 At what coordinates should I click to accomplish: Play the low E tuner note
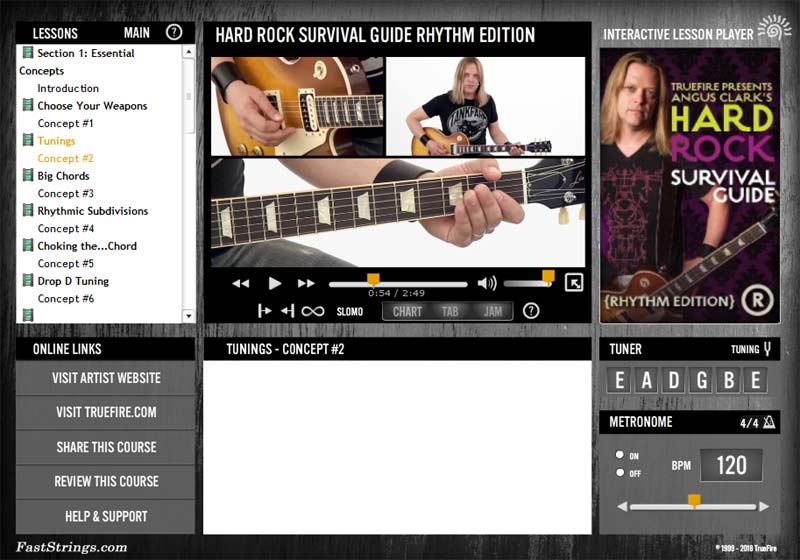click(x=619, y=380)
